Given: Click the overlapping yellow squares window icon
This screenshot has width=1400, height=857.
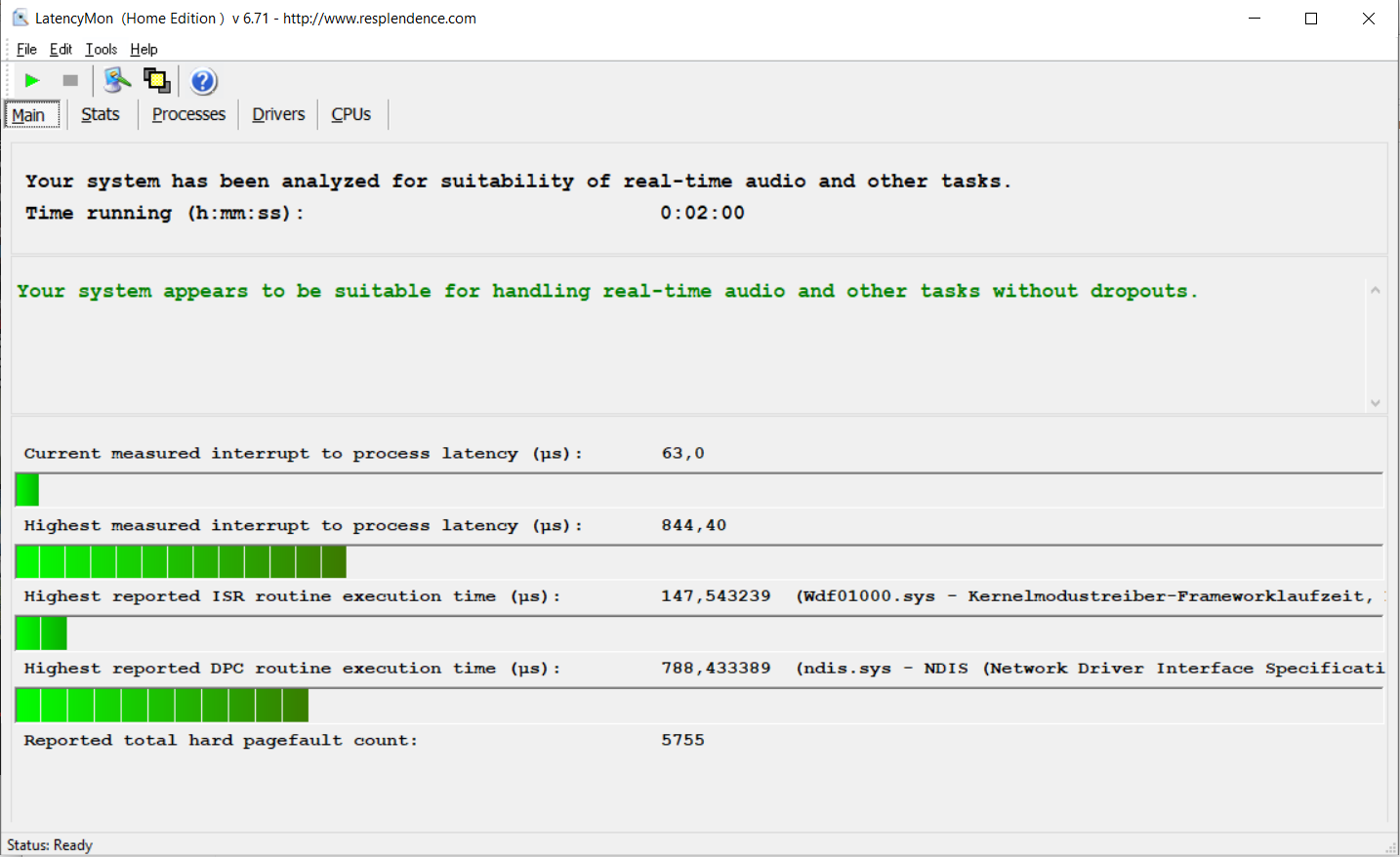Looking at the screenshot, I should click(156, 81).
